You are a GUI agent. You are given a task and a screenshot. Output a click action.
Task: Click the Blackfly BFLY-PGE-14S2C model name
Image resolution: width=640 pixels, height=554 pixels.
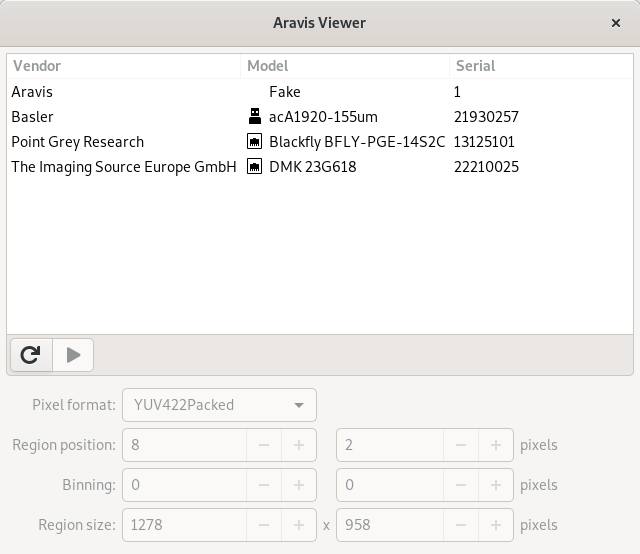pyautogui.click(x=357, y=142)
